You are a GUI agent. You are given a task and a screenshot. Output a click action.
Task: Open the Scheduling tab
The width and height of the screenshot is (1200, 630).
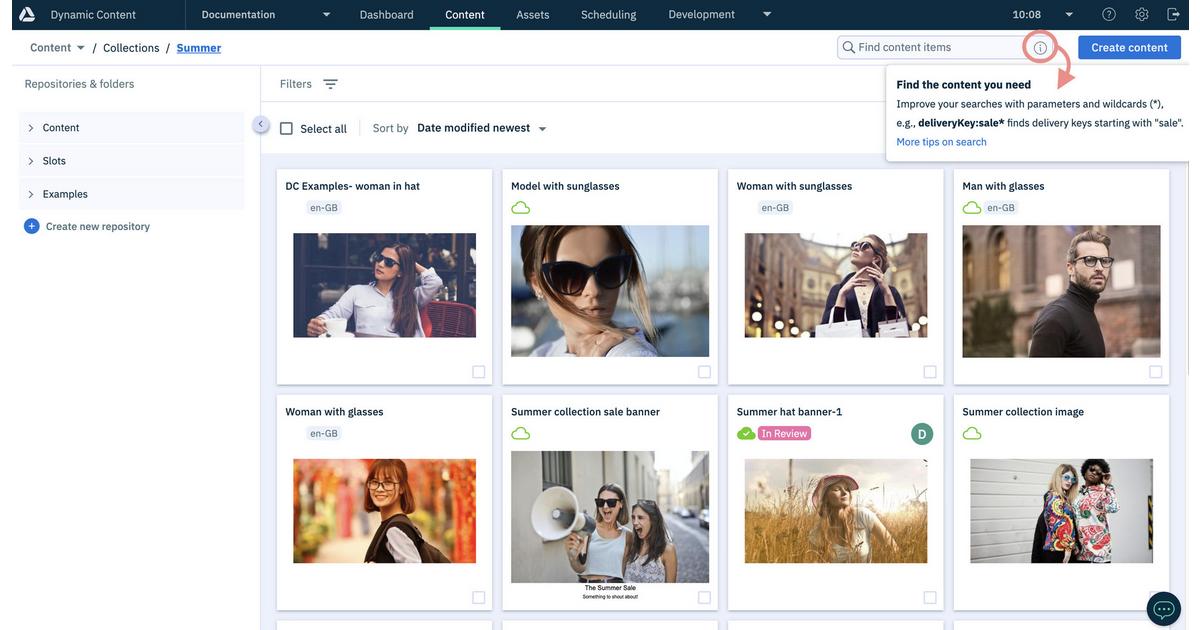[x=608, y=14]
